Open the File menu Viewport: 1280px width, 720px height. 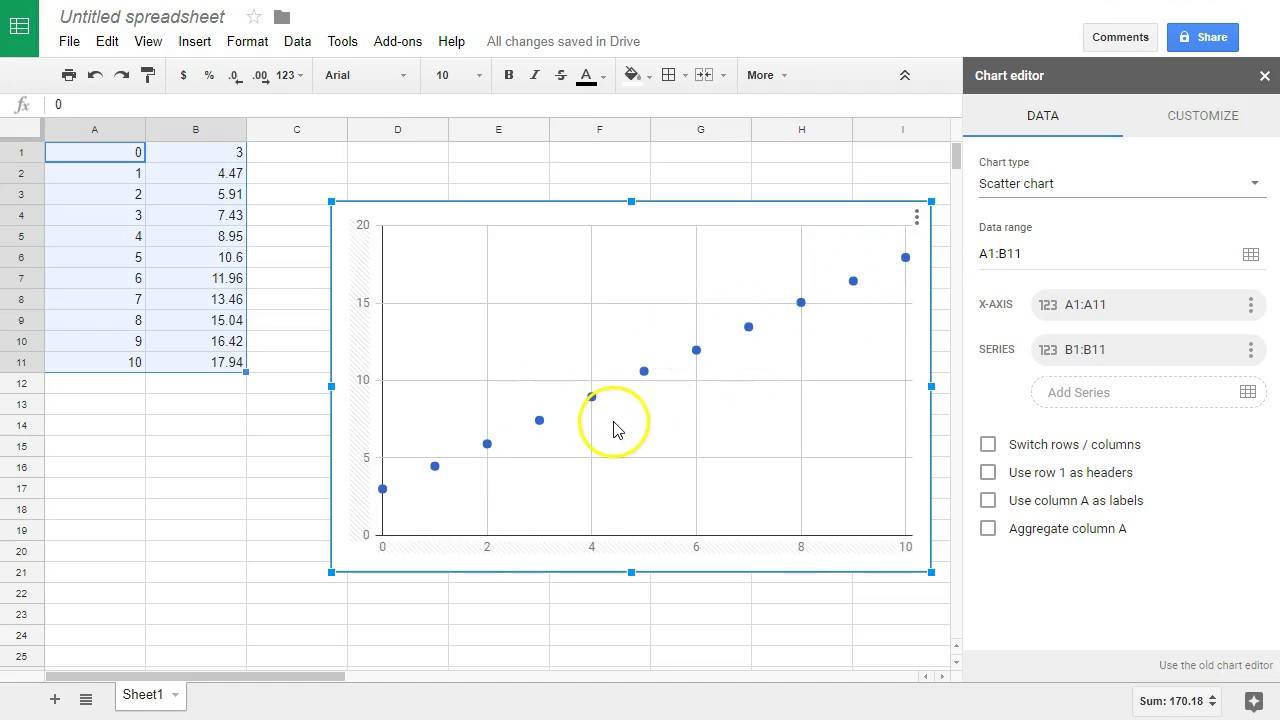(69, 41)
